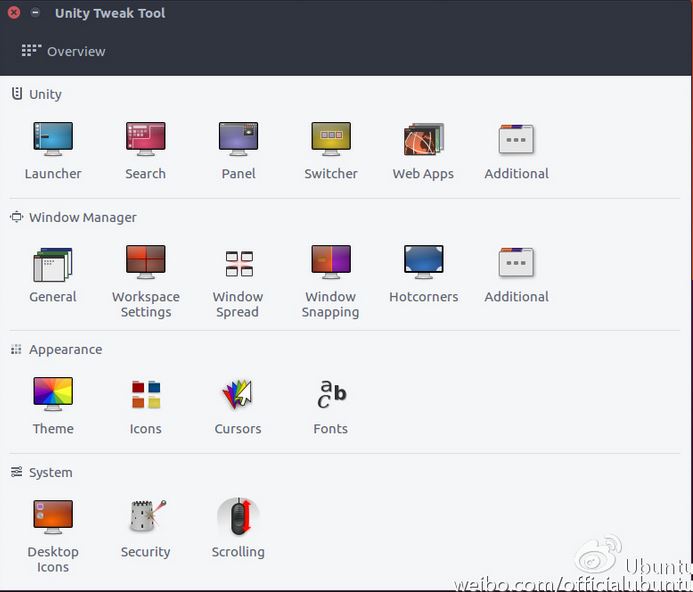Click the Overview toolbar button
Viewport: 693px width, 592px height.
pyautogui.click(x=64, y=51)
